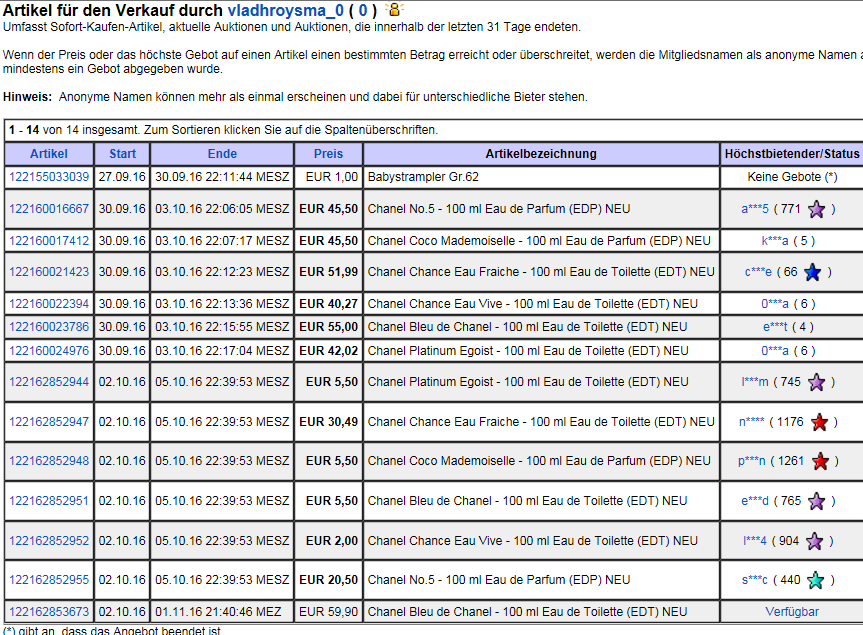Open bidder k***a profile
This screenshot has height=635, width=863.
pyautogui.click(x=775, y=240)
